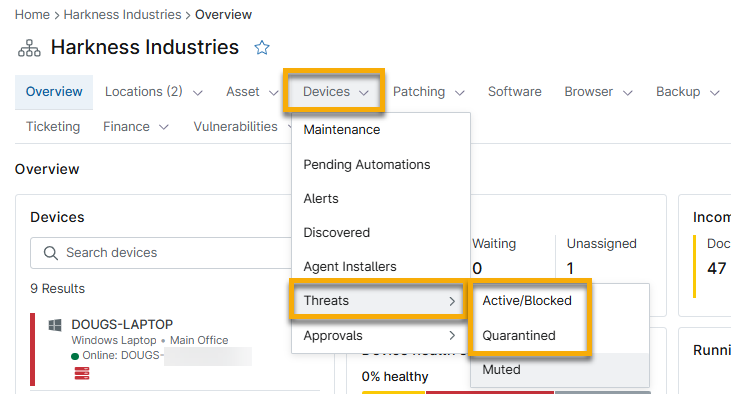
Task: Click the Windows Laptop • Main Office text
Action: pyautogui.click(x=150, y=340)
